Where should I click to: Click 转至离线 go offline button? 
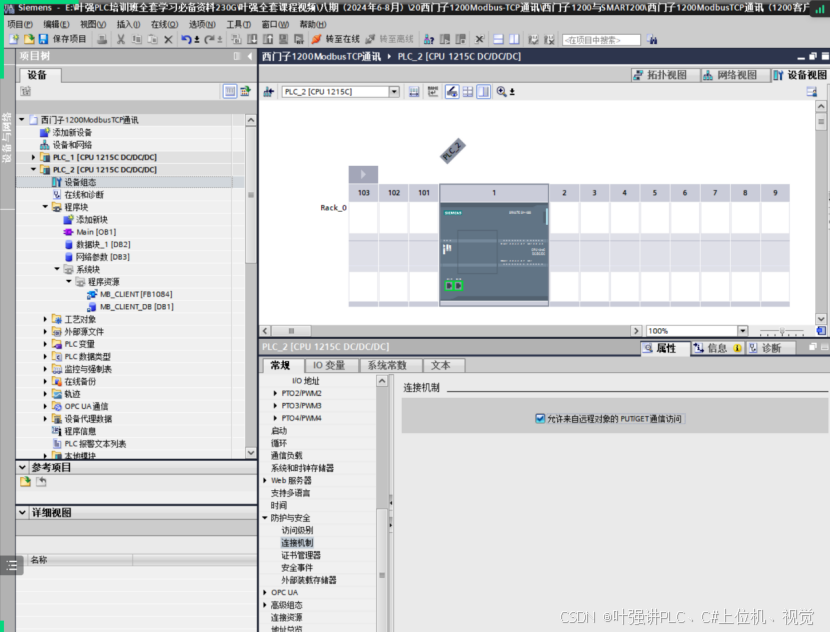click(390, 39)
